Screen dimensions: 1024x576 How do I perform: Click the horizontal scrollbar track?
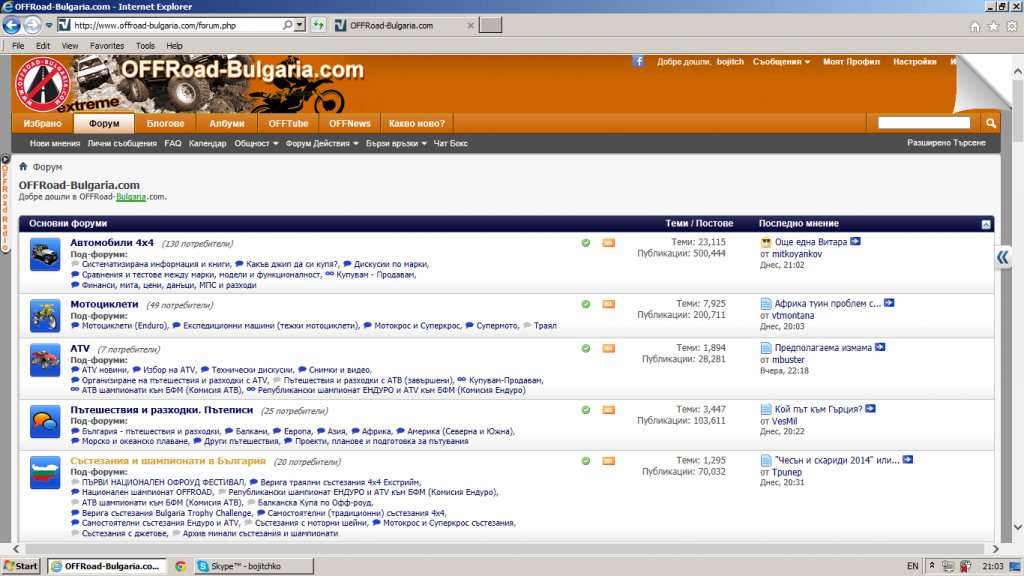coord(505,549)
